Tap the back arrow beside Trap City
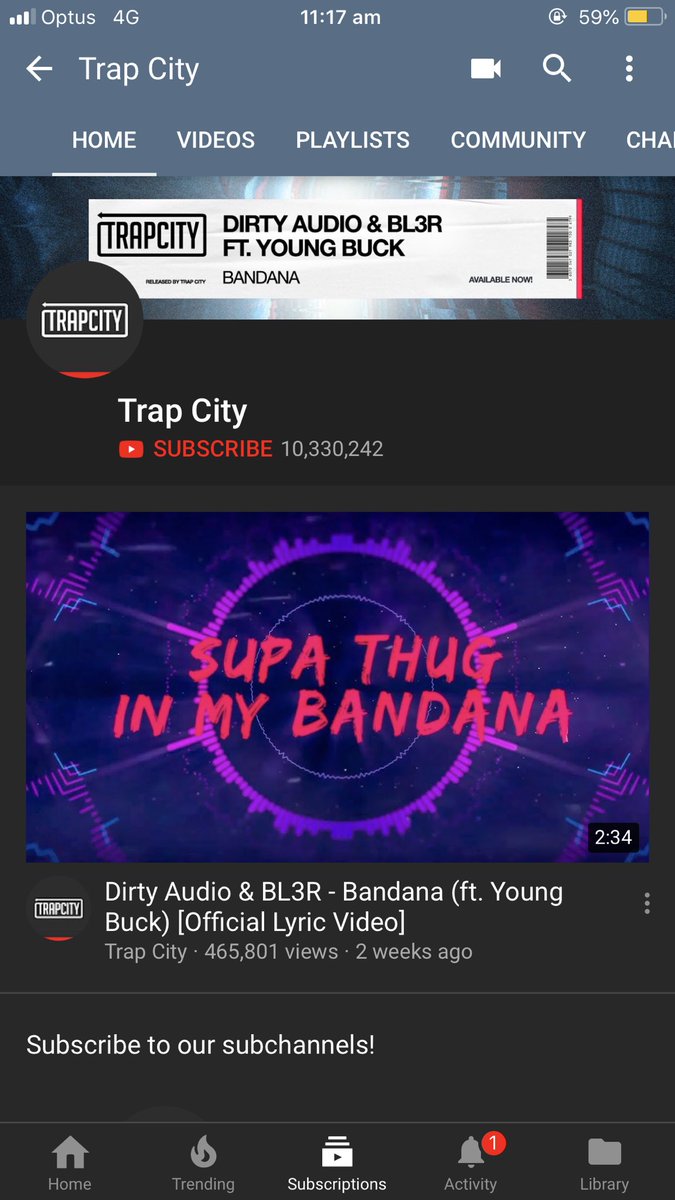 (x=39, y=69)
